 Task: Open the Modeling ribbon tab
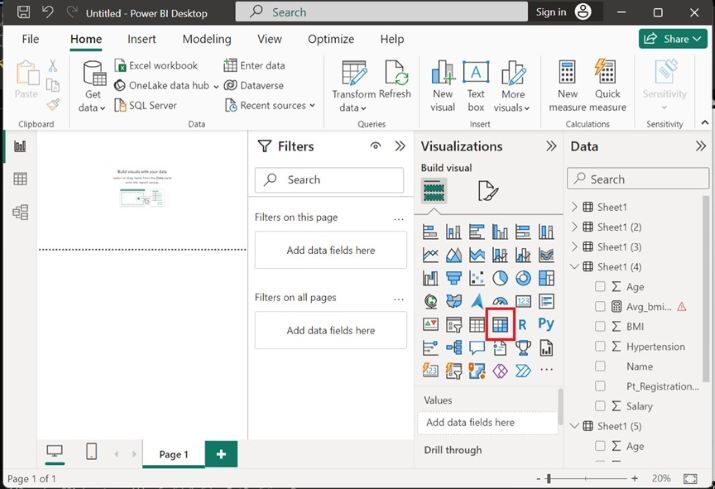pos(206,39)
